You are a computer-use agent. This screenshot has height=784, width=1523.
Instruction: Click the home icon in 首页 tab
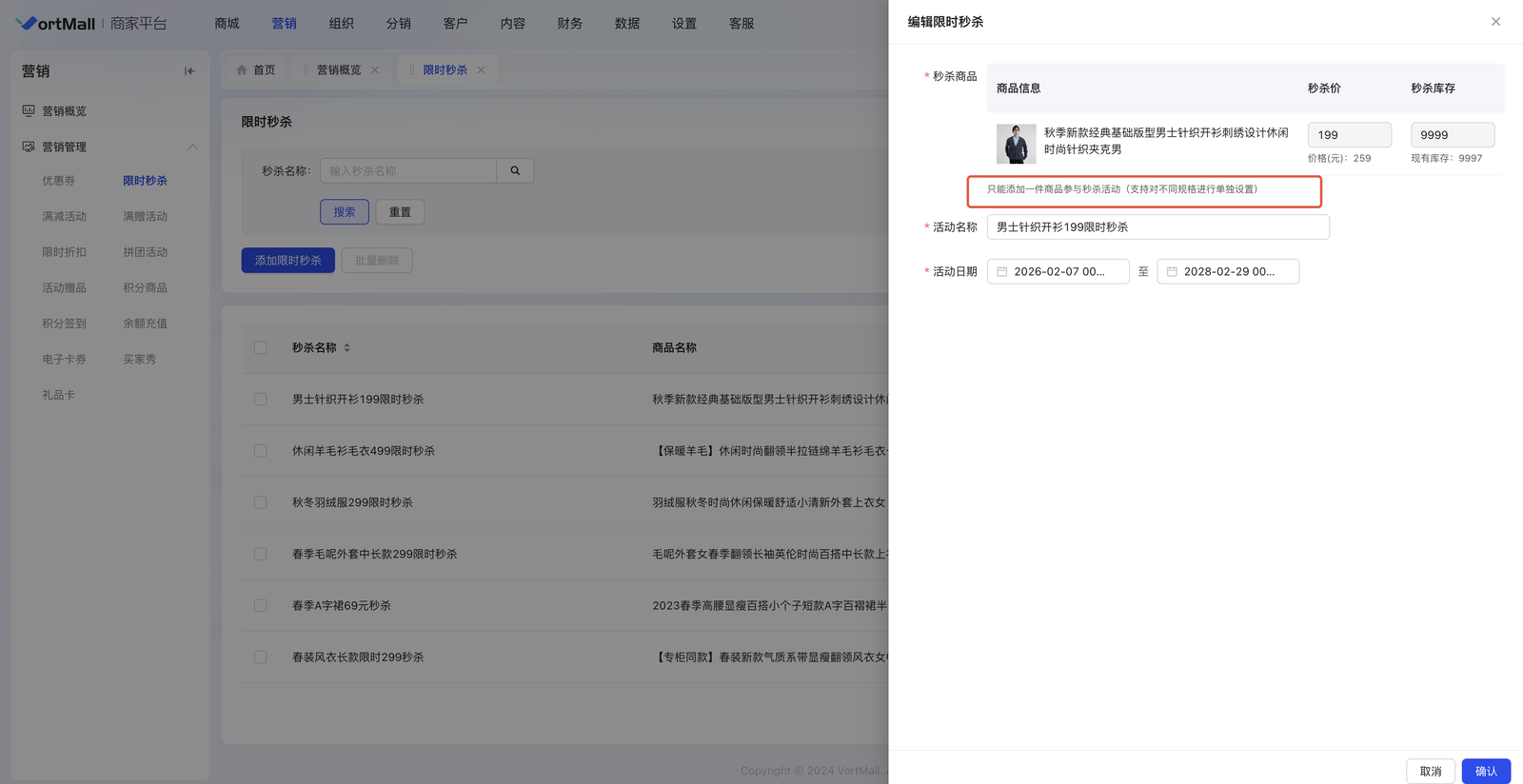point(242,70)
